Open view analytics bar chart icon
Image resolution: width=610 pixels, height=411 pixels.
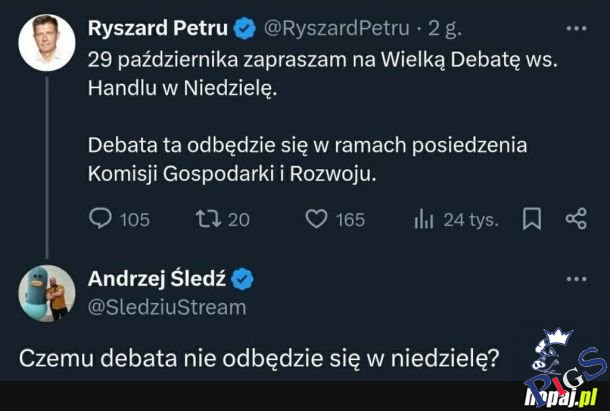point(424,219)
